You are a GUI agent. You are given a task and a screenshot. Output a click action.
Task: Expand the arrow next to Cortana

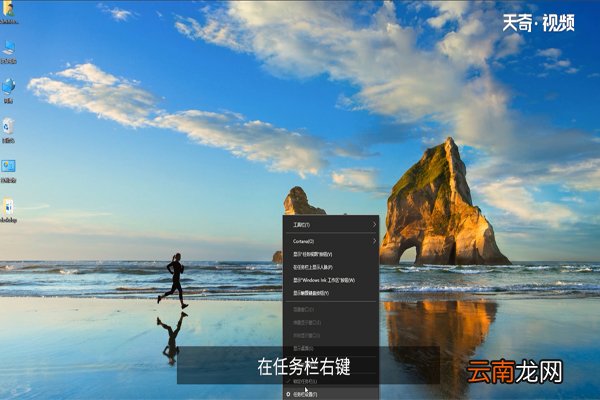[374, 241]
